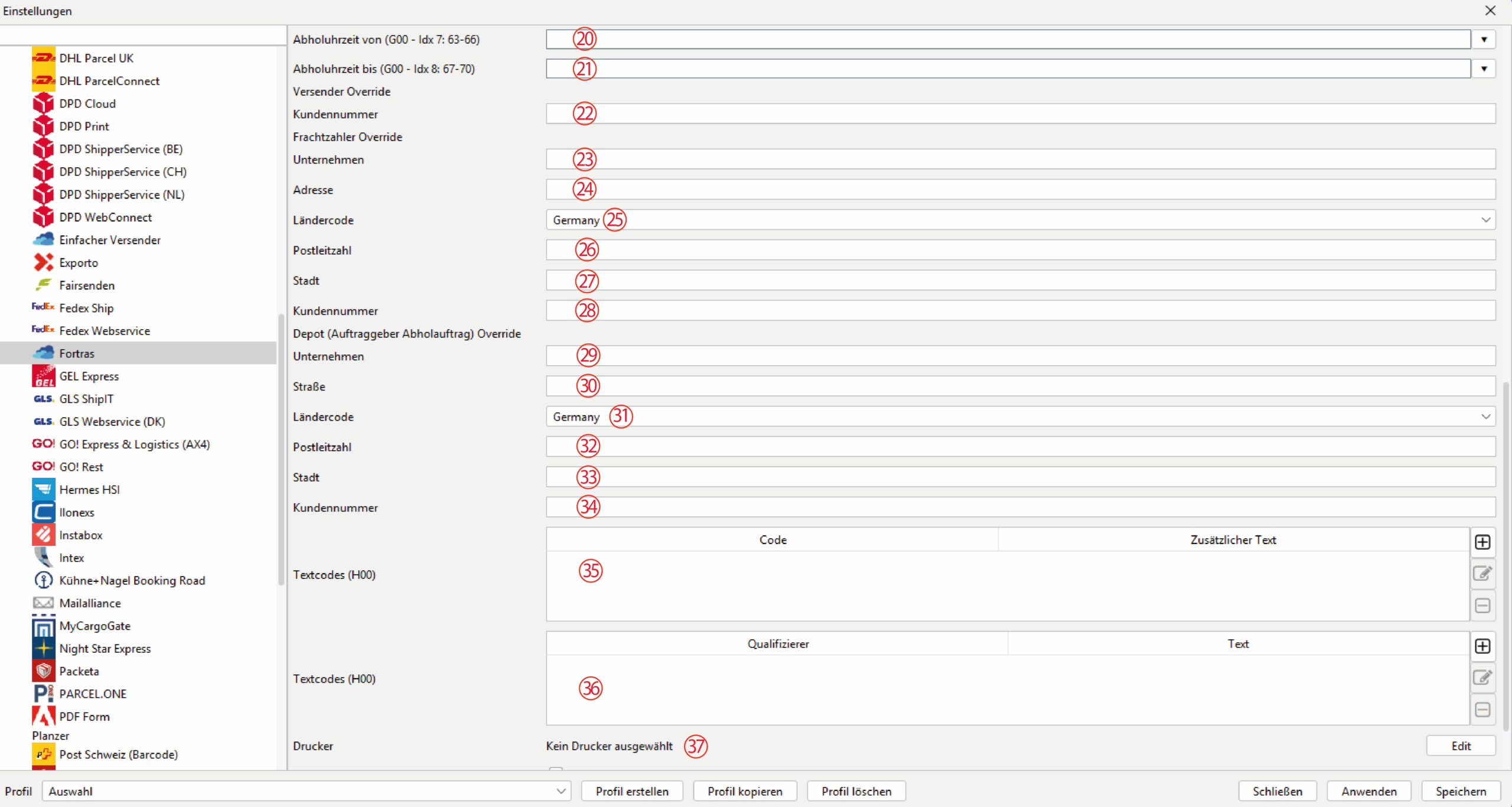
Task: Select Night Star Express carrier
Action: pos(105,649)
